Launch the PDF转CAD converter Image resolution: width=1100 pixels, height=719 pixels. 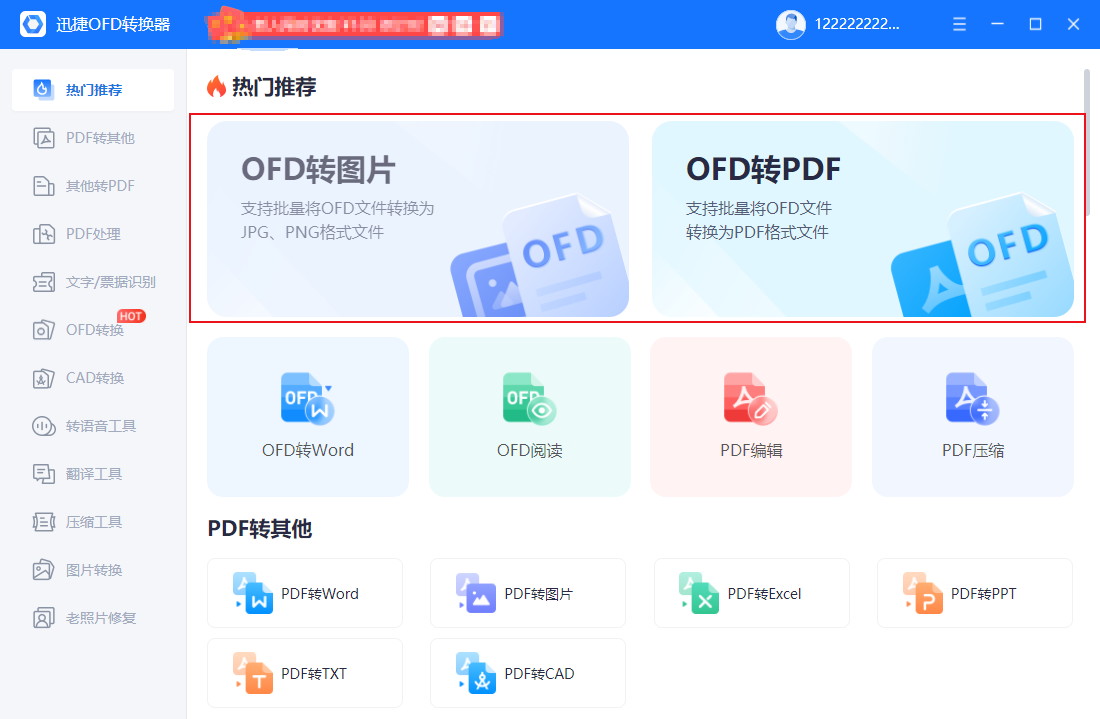click(527, 672)
